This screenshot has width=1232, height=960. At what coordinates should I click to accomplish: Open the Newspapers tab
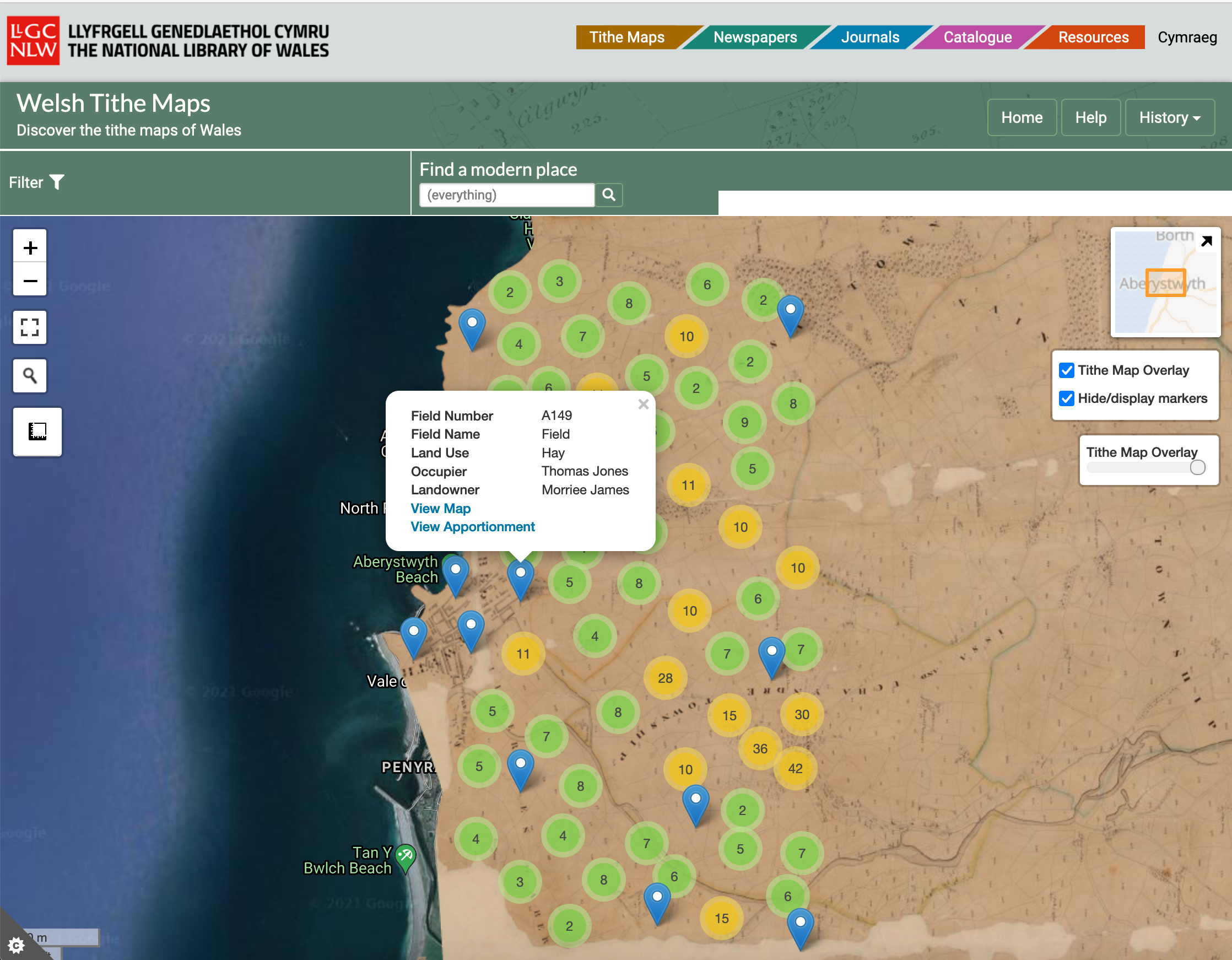[x=755, y=37]
